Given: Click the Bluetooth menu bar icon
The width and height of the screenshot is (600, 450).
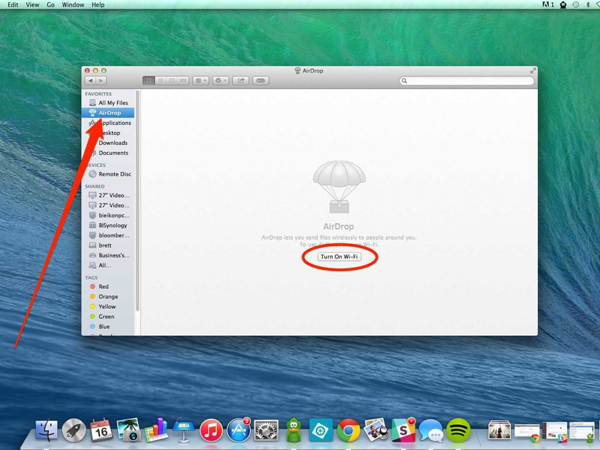Looking at the screenshot, I should click(588, 5).
